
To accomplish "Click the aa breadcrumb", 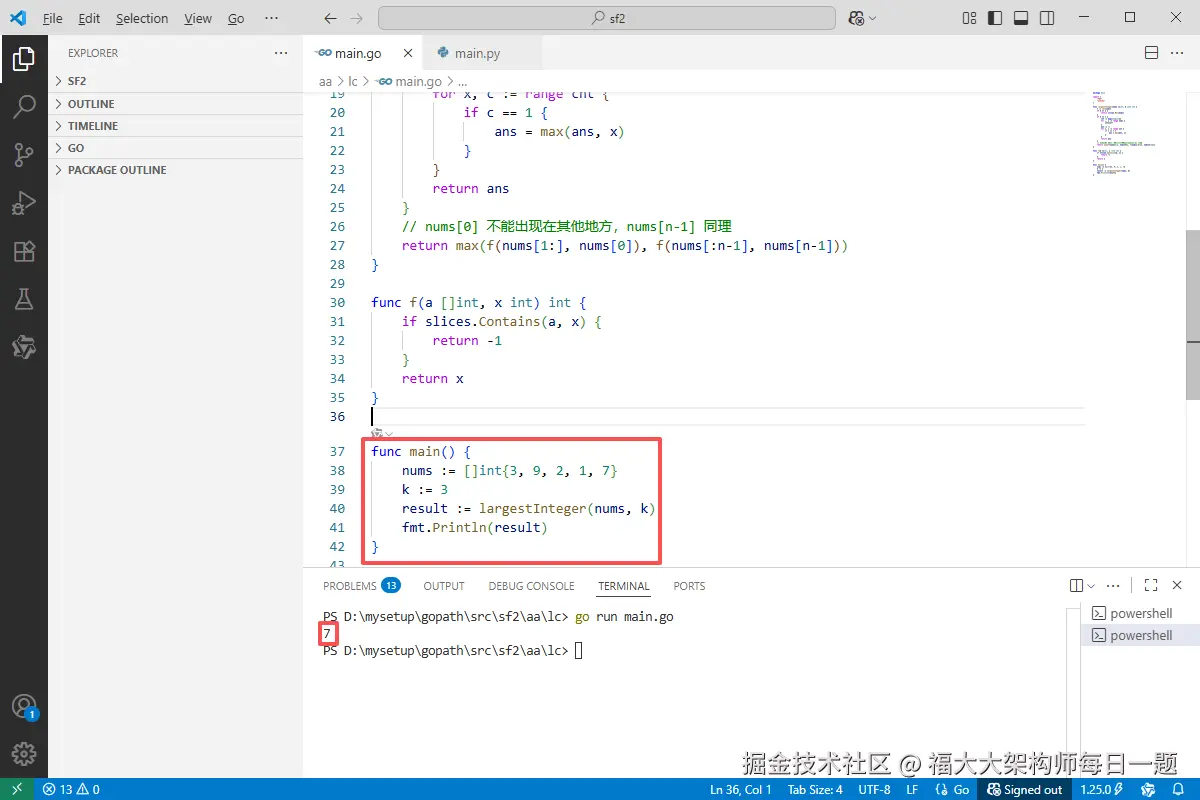I will [325, 81].
